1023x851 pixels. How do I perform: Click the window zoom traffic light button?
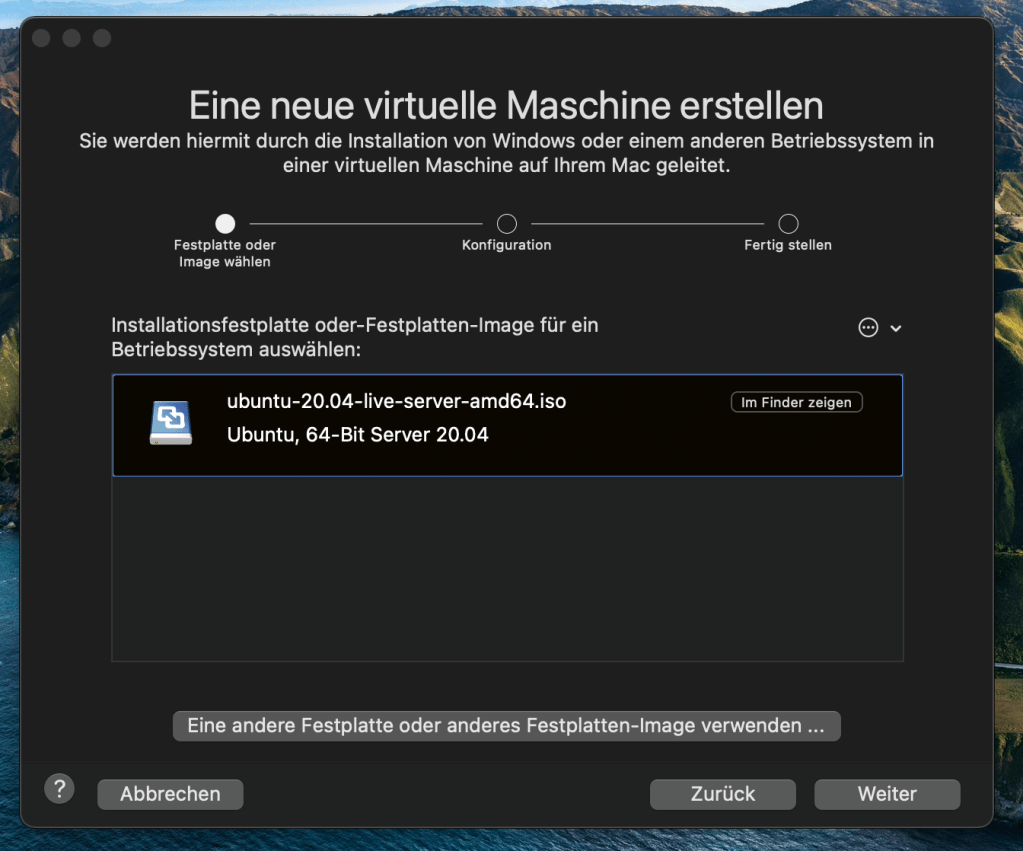click(x=102, y=38)
